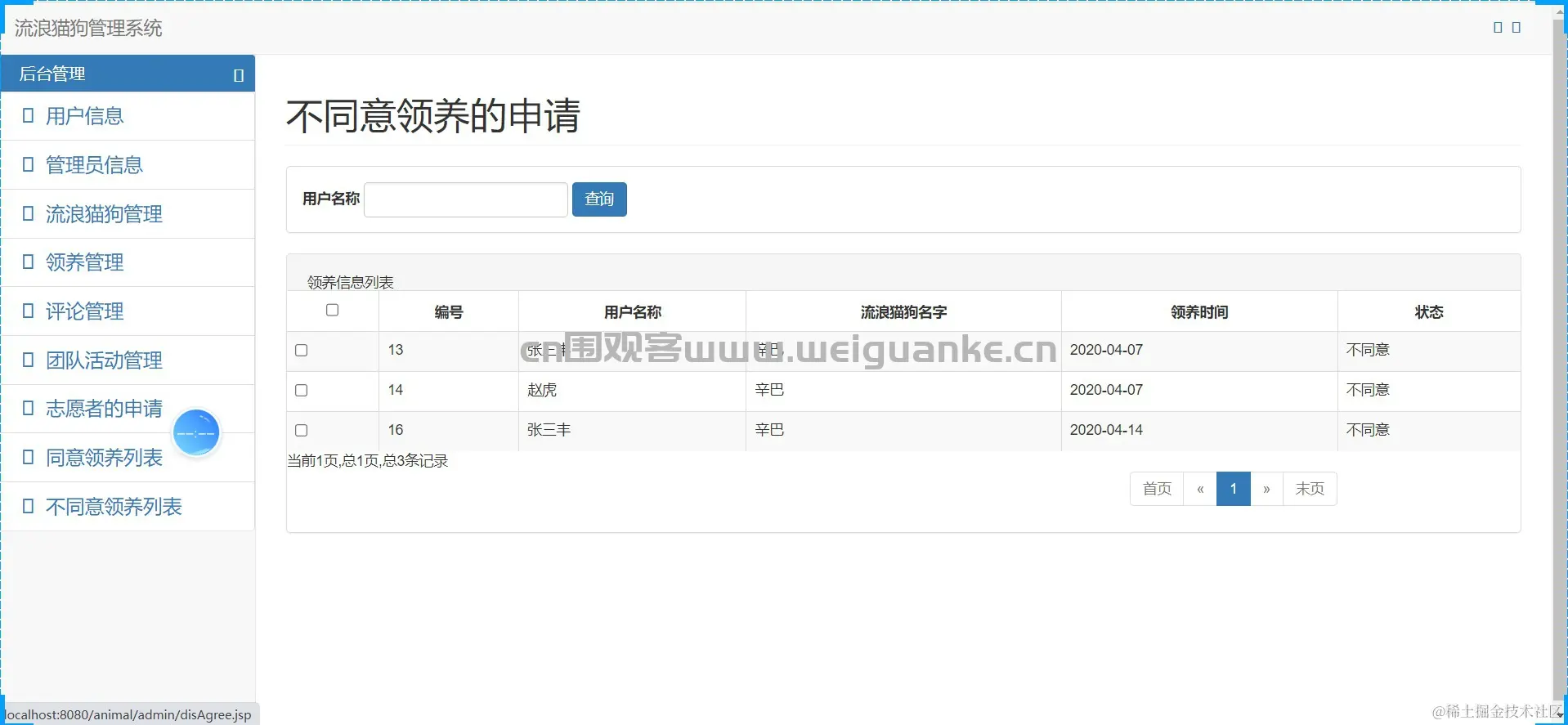Collapse the 后台管理 panel with its icon
Screen dimensions: 1568x725
[239, 75]
